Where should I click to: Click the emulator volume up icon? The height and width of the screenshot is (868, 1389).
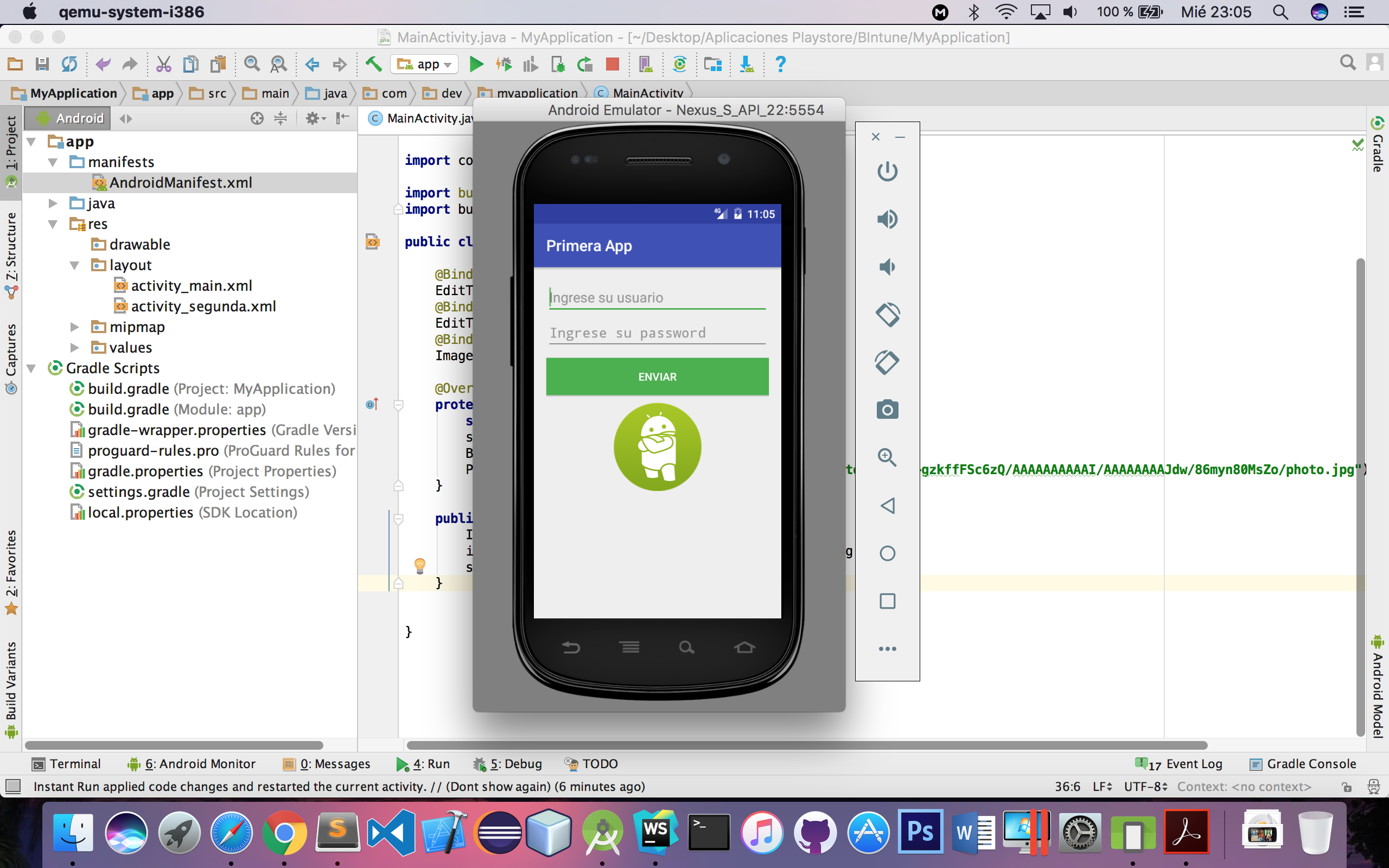tap(887, 219)
